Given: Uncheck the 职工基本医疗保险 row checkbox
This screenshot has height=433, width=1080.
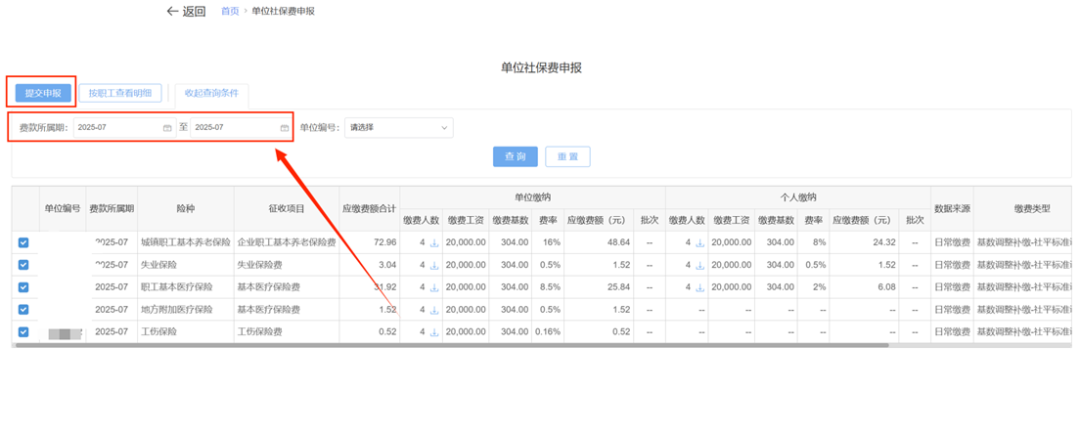Looking at the screenshot, I should tap(24, 287).
